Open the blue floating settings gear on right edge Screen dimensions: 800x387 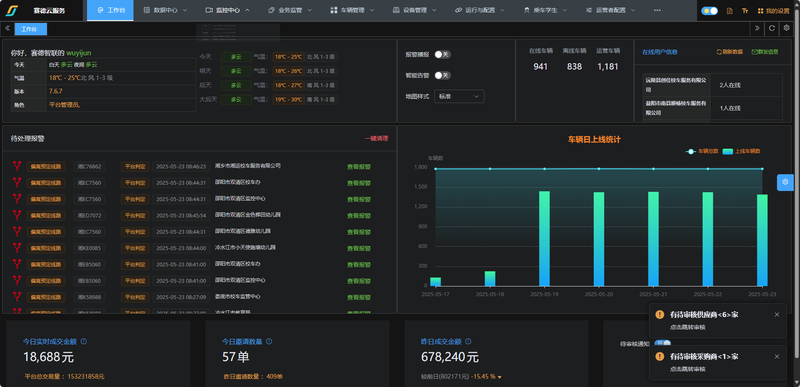tap(785, 182)
